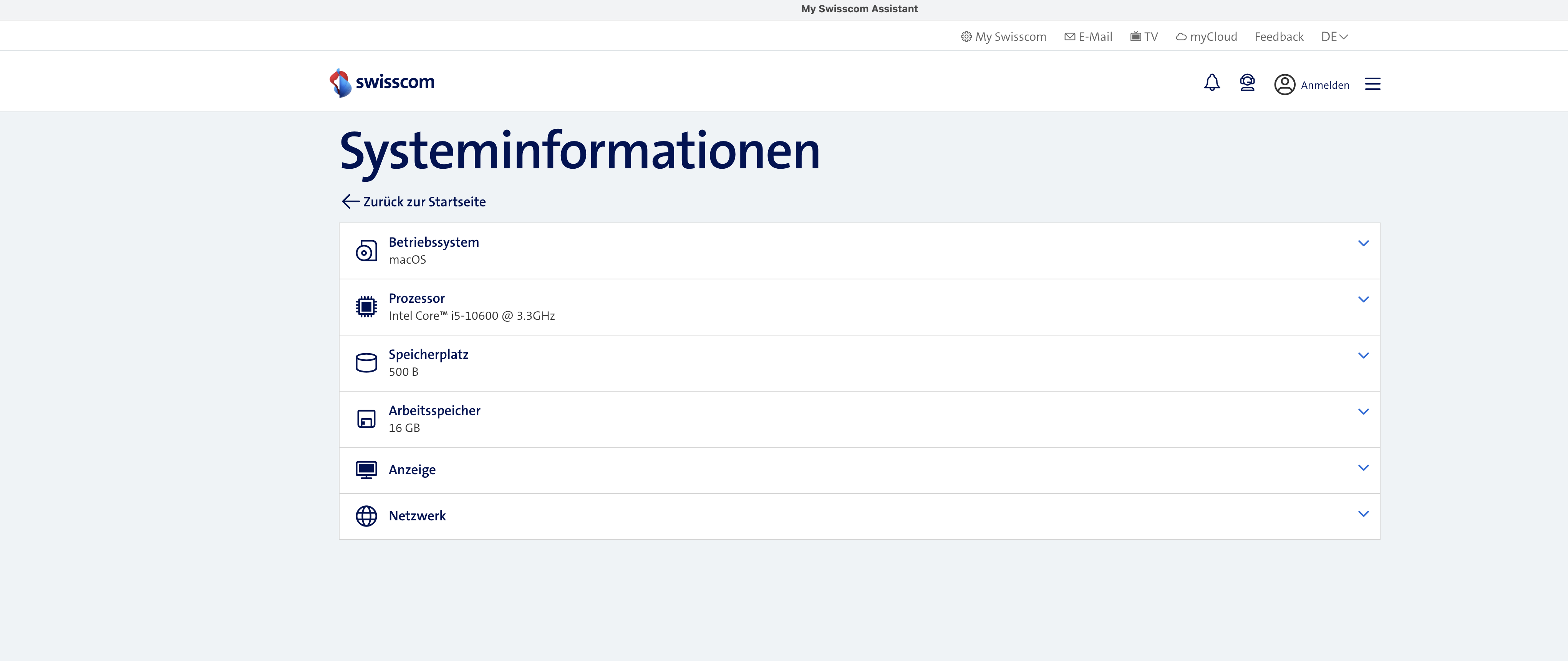
Task: Click the Betriebssystem disc icon
Action: click(x=366, y=250)
